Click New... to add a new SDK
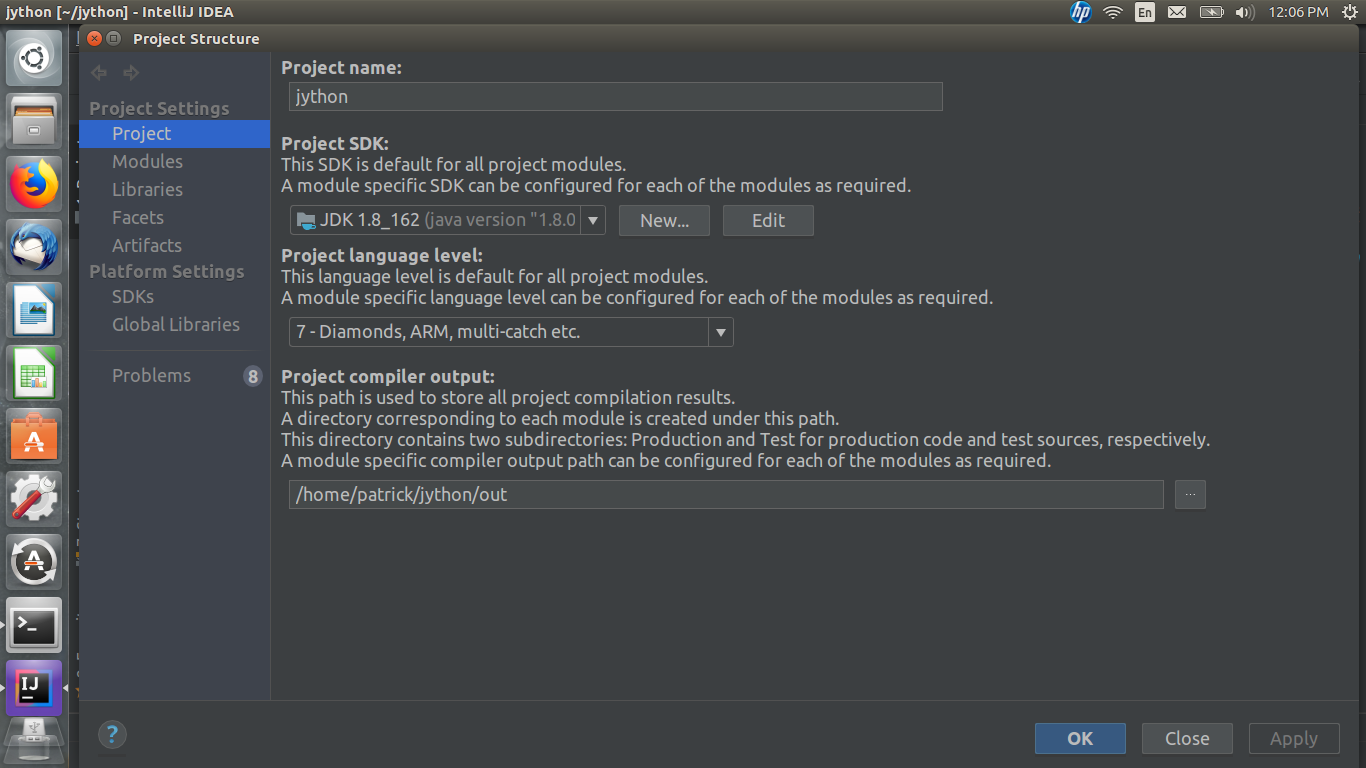Image resolution: width=1366 pixels, height=768 pixels. point(663,220)
